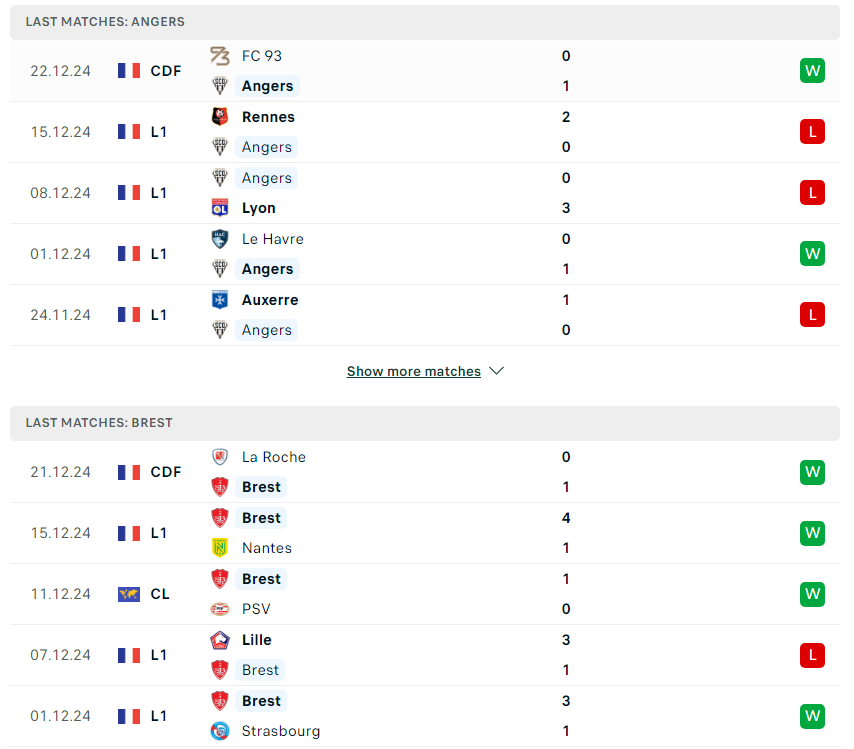Image resolution: width=854 pixels, height=749 pixels.
Task: Click the Le Havre club crest
Action: tap(219, 239)
